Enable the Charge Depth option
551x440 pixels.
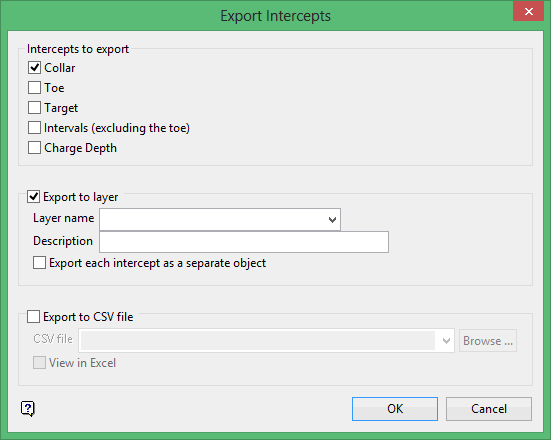pyautogui.click(x=34, y=148)
